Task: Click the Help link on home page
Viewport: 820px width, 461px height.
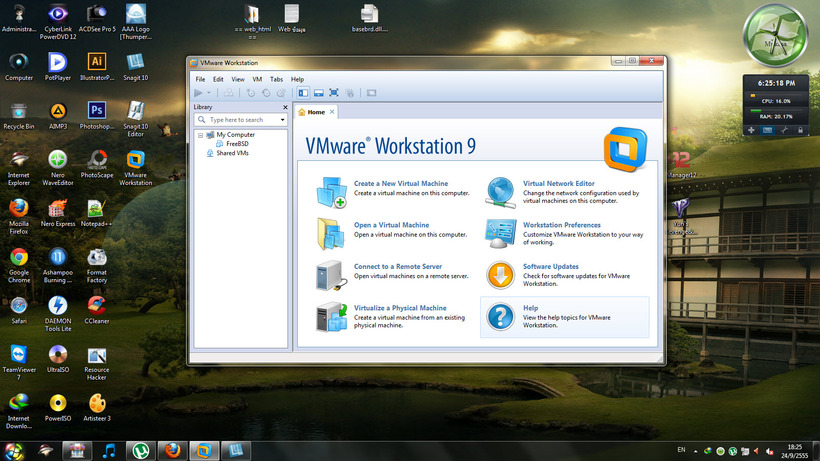Action: coord(531,308)
